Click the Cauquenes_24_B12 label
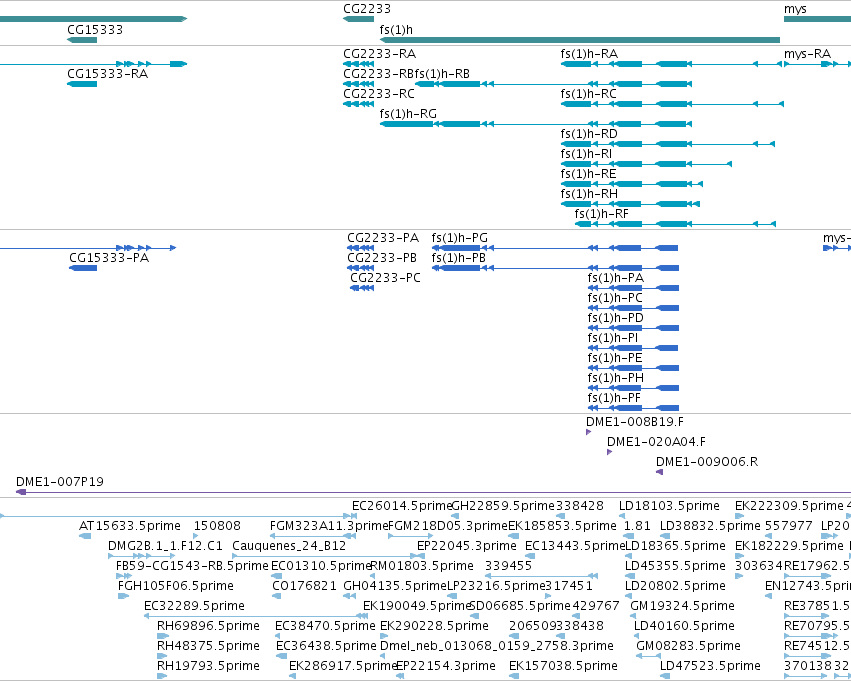 tap(289, 546)
